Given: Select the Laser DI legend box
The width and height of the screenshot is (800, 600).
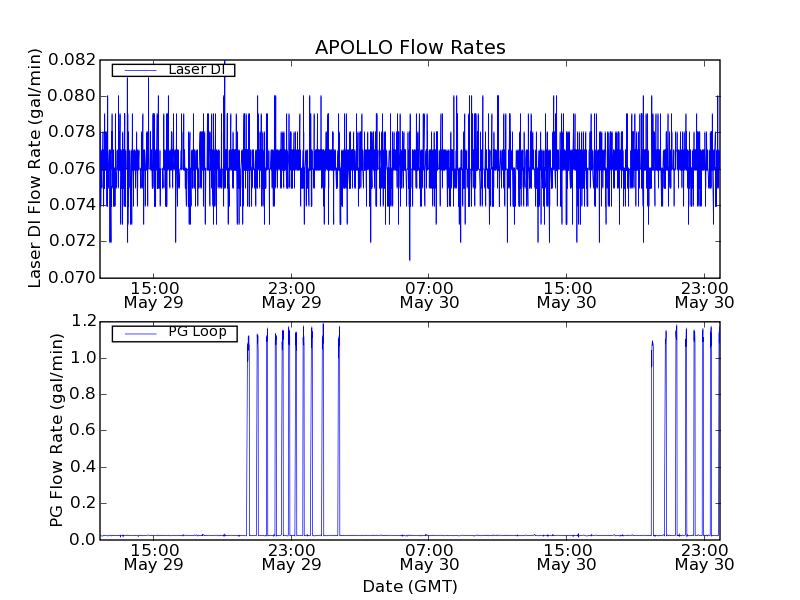Looking at the screenshot, I should point(173,70).
